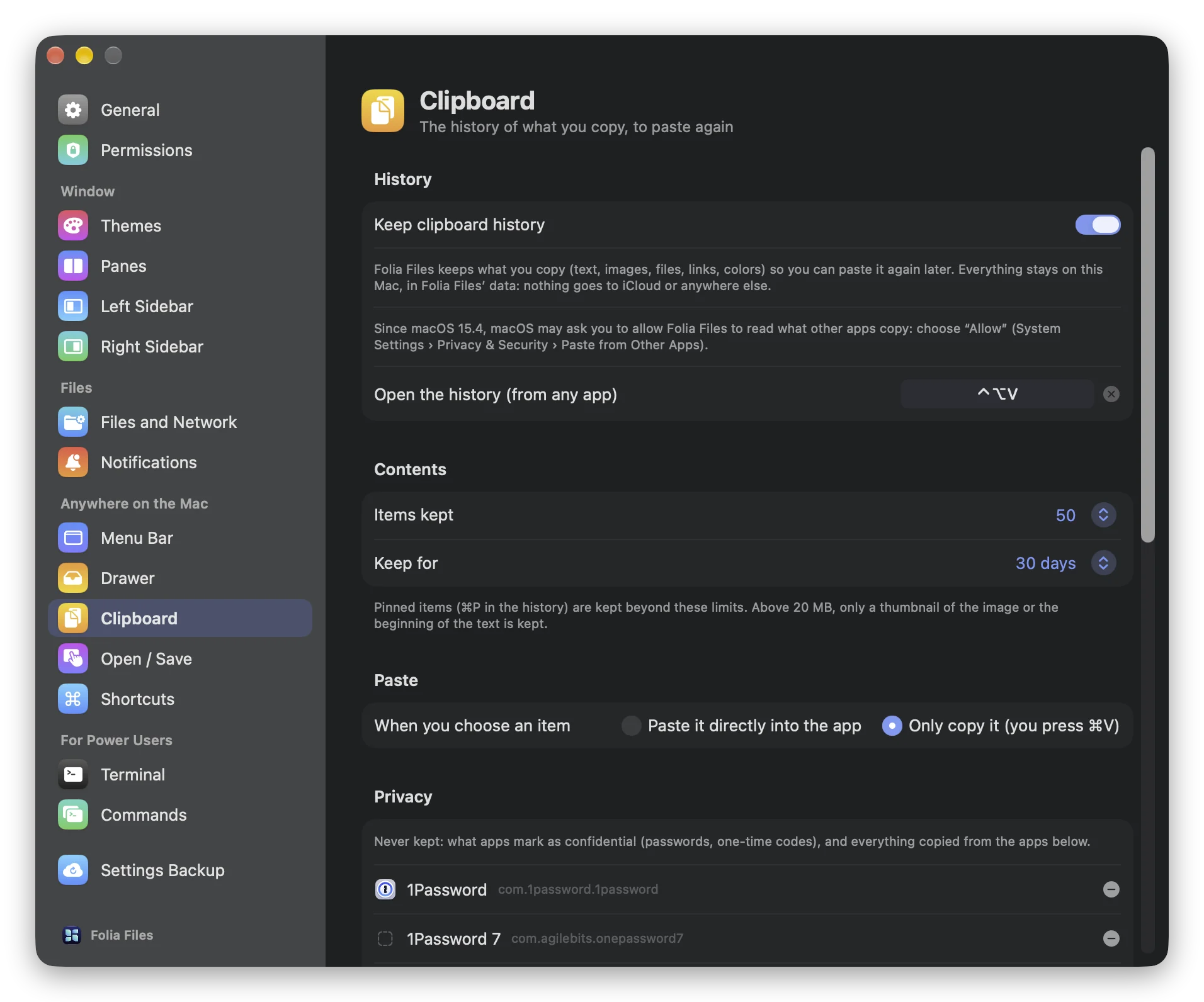Switch to the Themes sidebar tab
Screen dimensions: 1204x1002
tap(180, 226)
